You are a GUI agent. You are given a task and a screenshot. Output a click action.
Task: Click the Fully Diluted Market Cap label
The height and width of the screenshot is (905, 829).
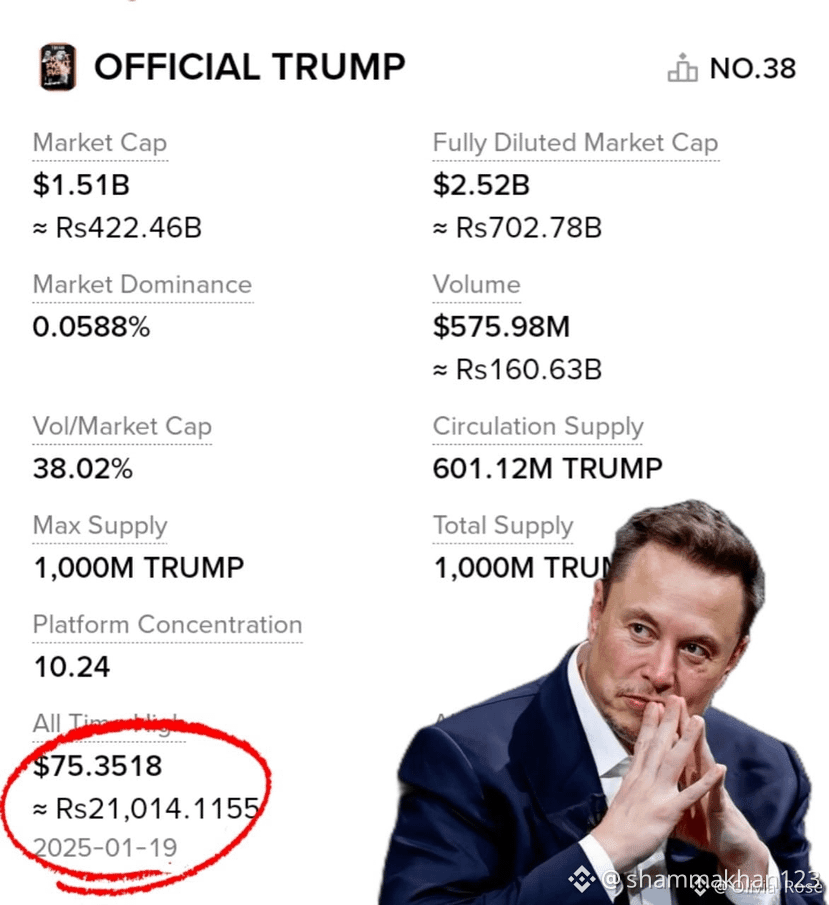point(576,143)
